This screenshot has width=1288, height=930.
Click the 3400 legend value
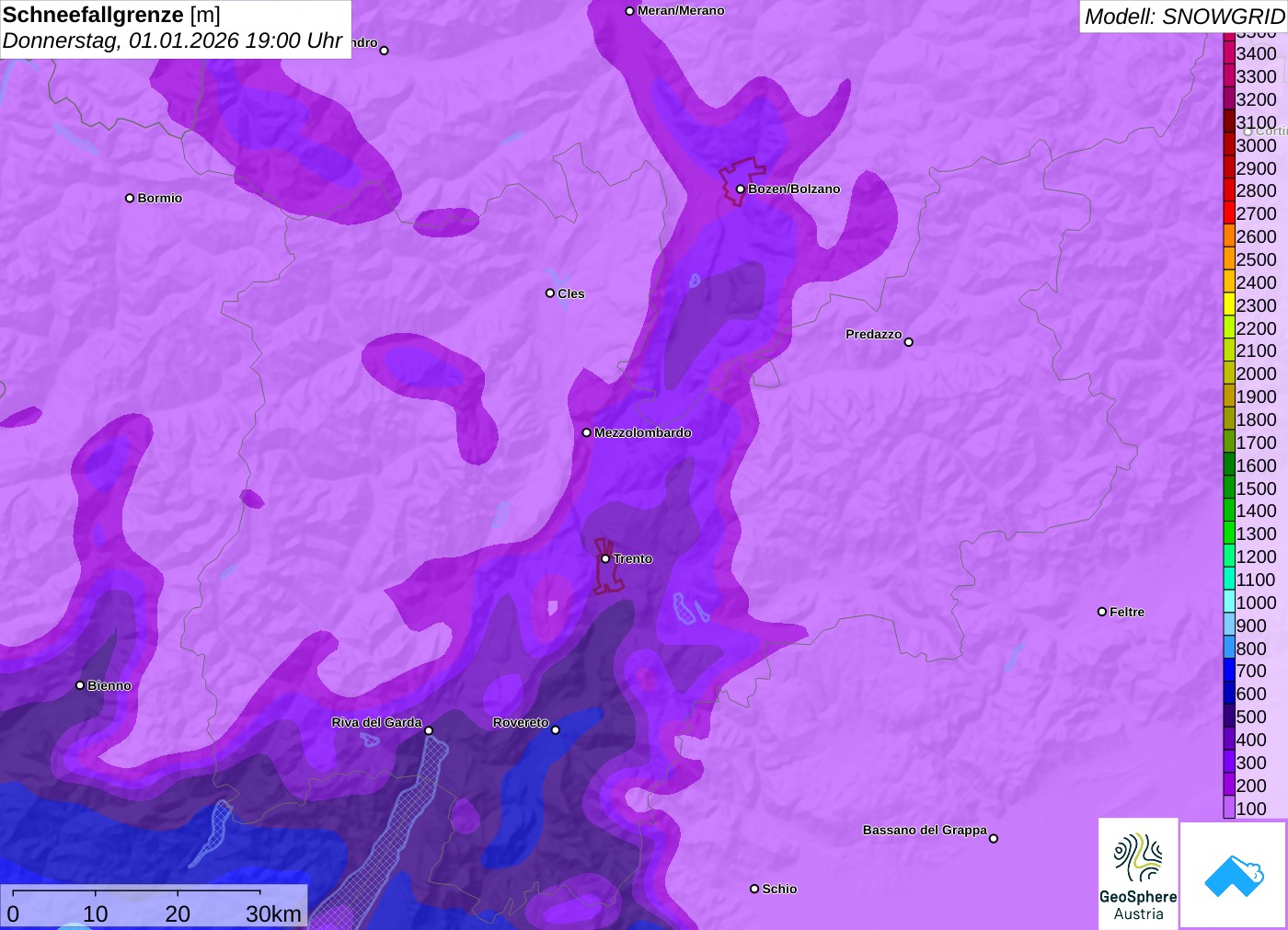tap(1256, 53)
